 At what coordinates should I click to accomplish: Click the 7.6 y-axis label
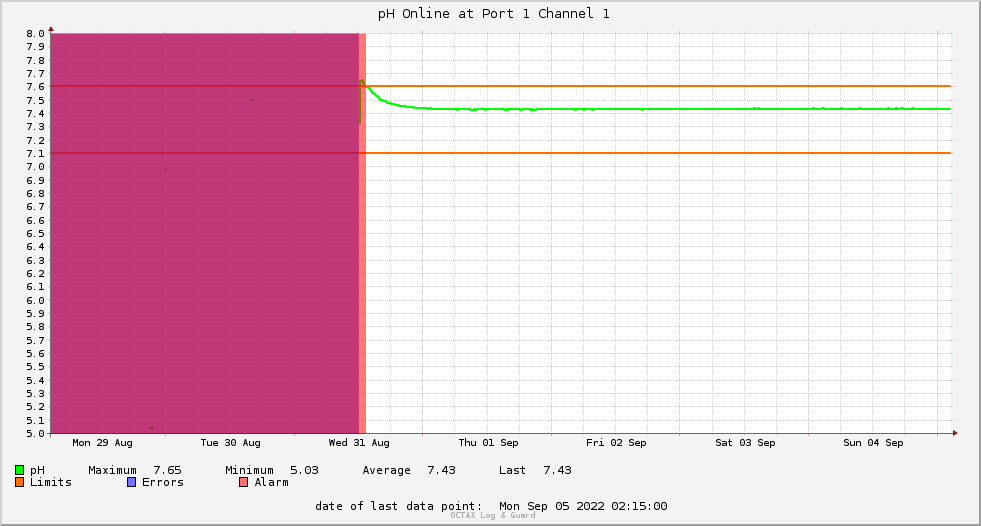click(36, 87)
